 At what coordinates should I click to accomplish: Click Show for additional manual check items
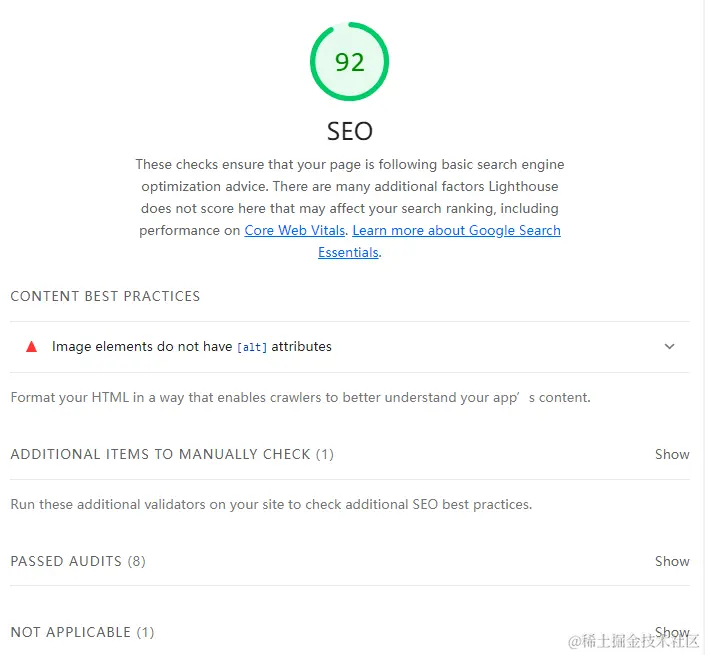pyautogui.click(x=672, y=454)
